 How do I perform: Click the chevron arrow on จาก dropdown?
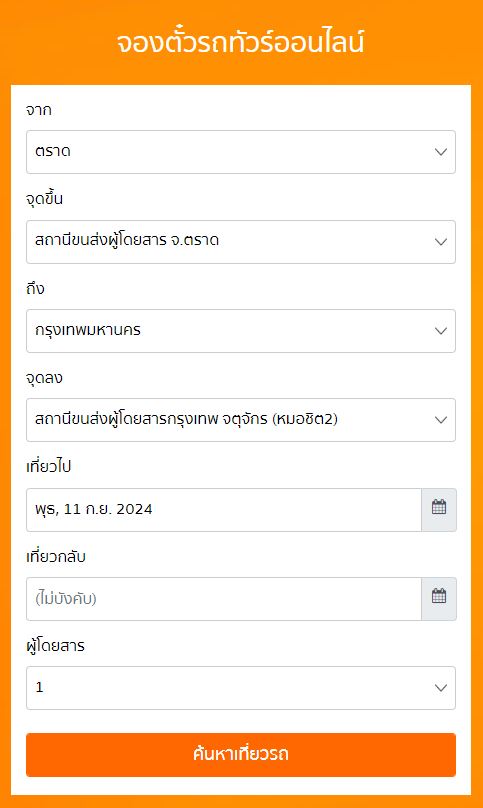click(x=441, y=152)
